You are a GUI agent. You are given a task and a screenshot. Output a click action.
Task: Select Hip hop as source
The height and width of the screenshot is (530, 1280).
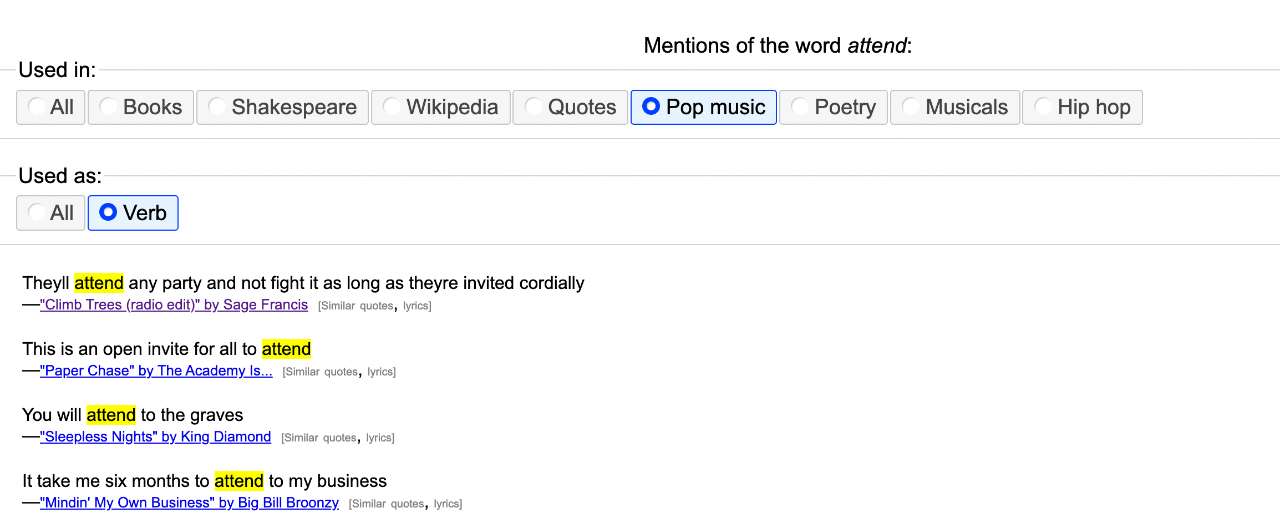point(1082,108)
